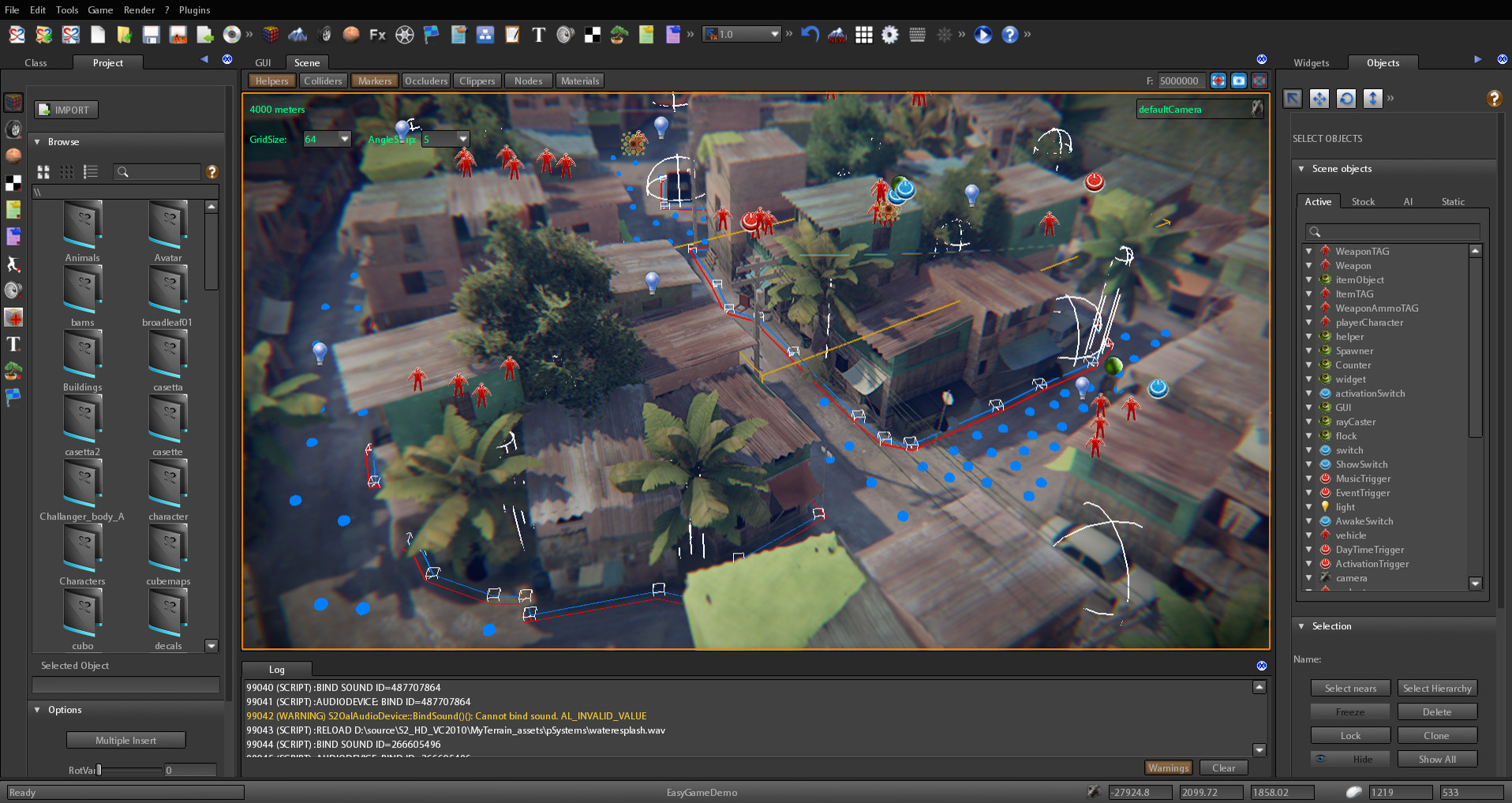Expand the playerCharacter tree entry
Image resolution: width=1512 pixels, height=803 pixels.
click(x=1311, y=322)
